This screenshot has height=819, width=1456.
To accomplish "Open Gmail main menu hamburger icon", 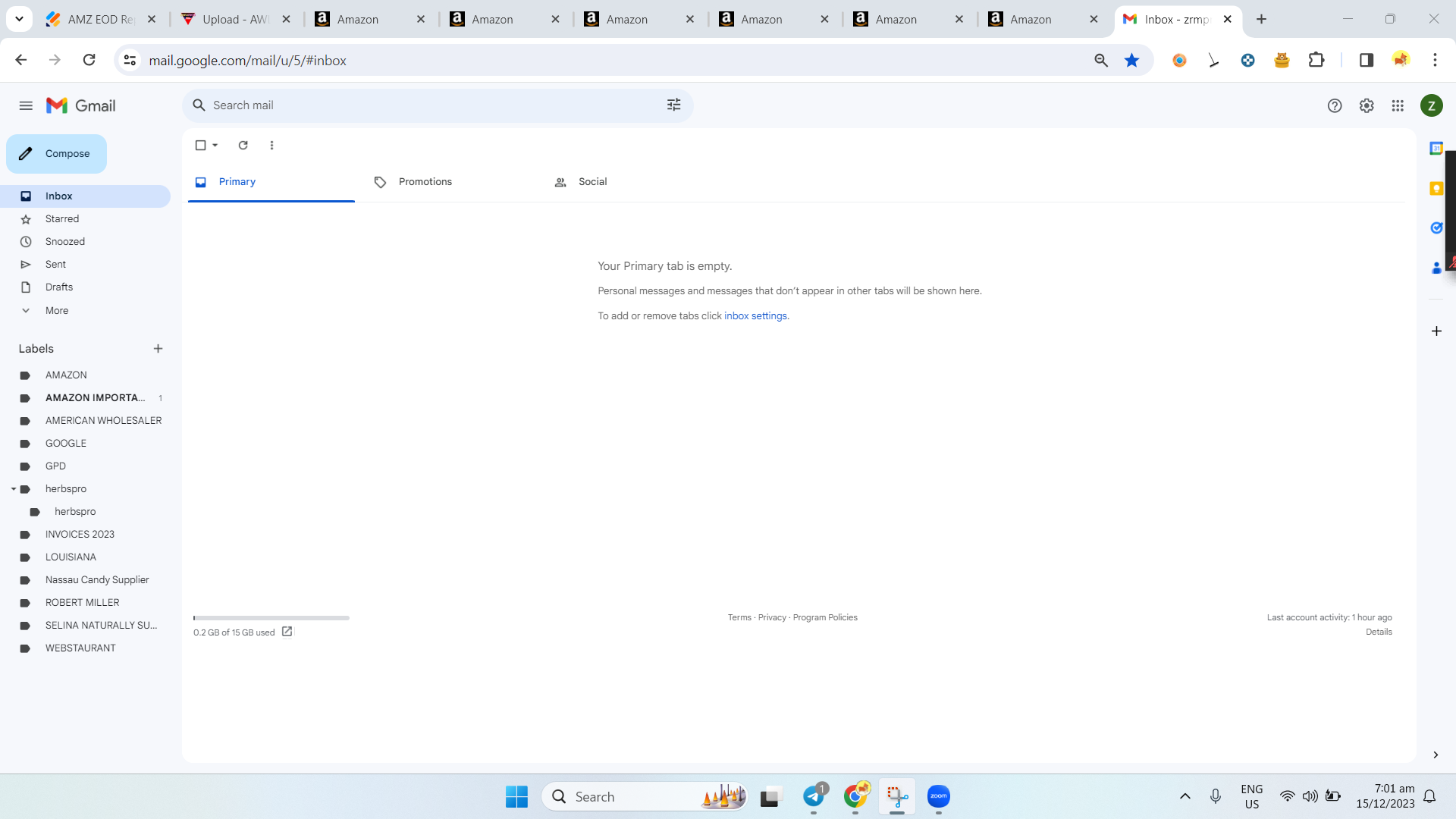I will click(26, 105).
